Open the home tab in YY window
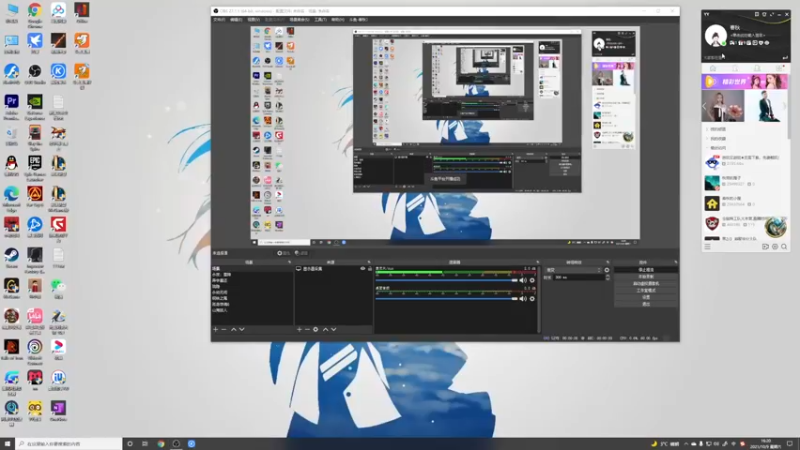800x450 pixels. coord(713,68)
